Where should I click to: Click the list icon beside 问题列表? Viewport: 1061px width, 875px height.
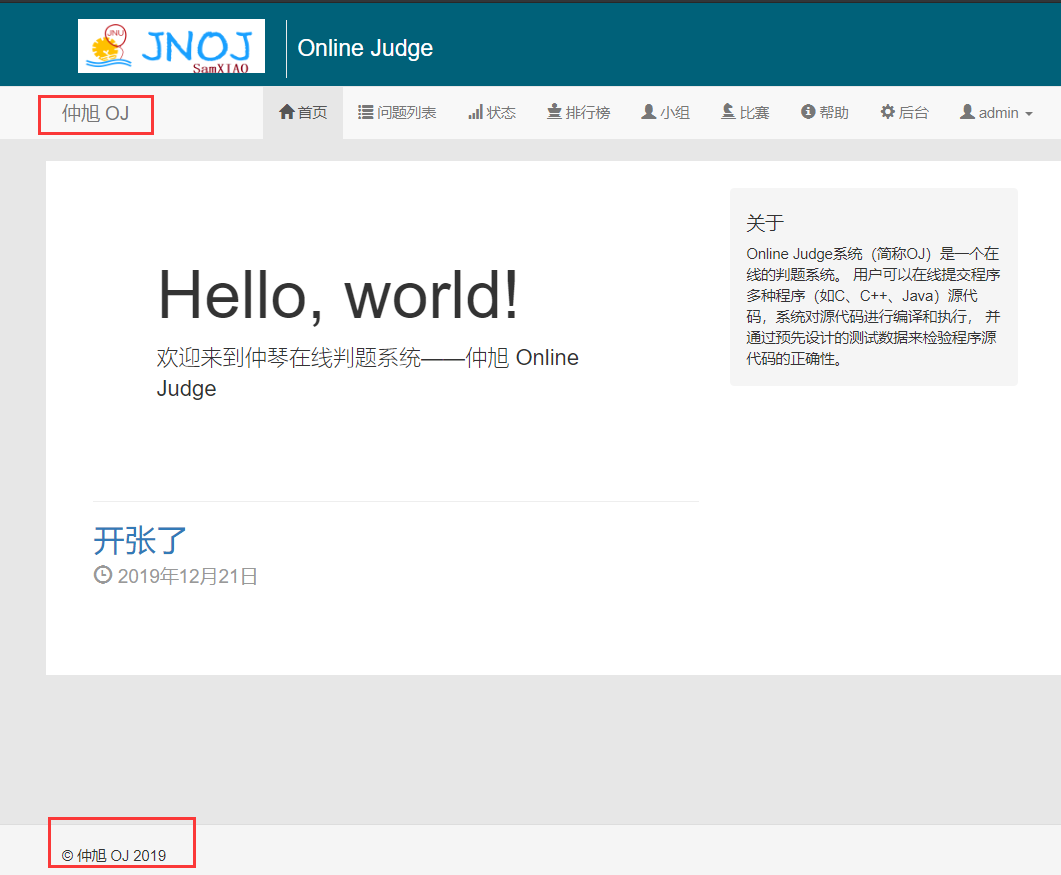click(366, 113)
